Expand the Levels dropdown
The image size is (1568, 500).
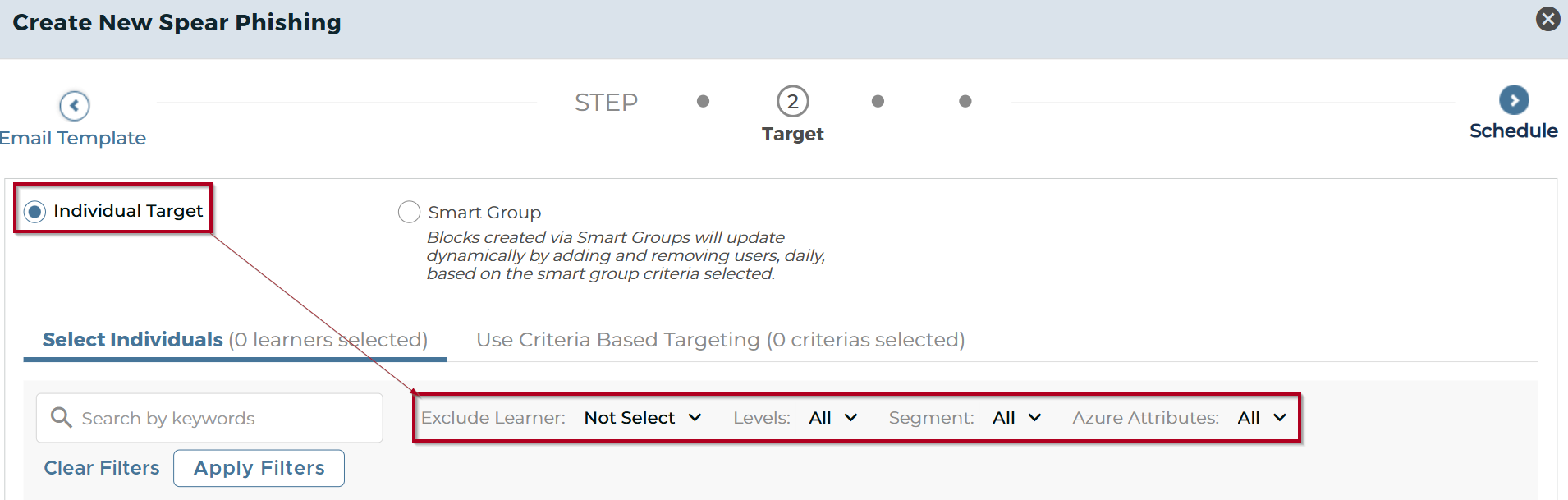(x=832, y=418)
